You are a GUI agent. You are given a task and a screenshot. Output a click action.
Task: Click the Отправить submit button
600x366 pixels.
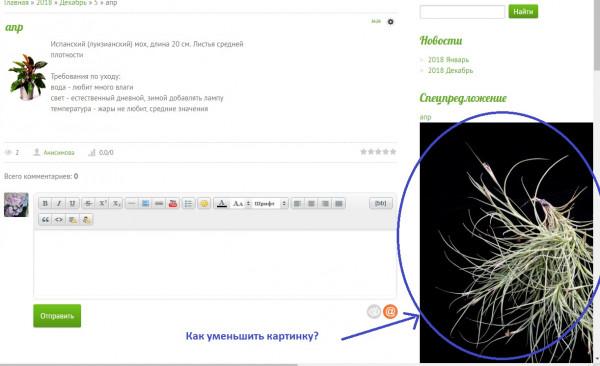(57, 316)
